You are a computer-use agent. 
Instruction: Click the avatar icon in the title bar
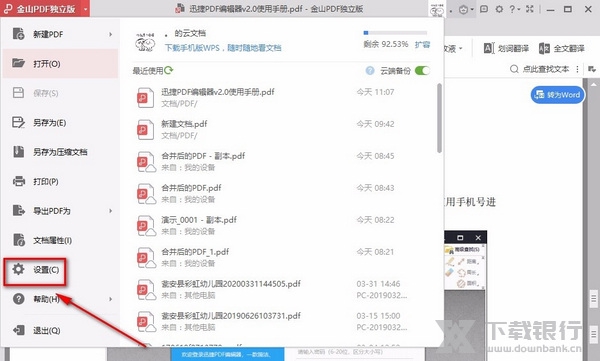[x=437, y=9]
